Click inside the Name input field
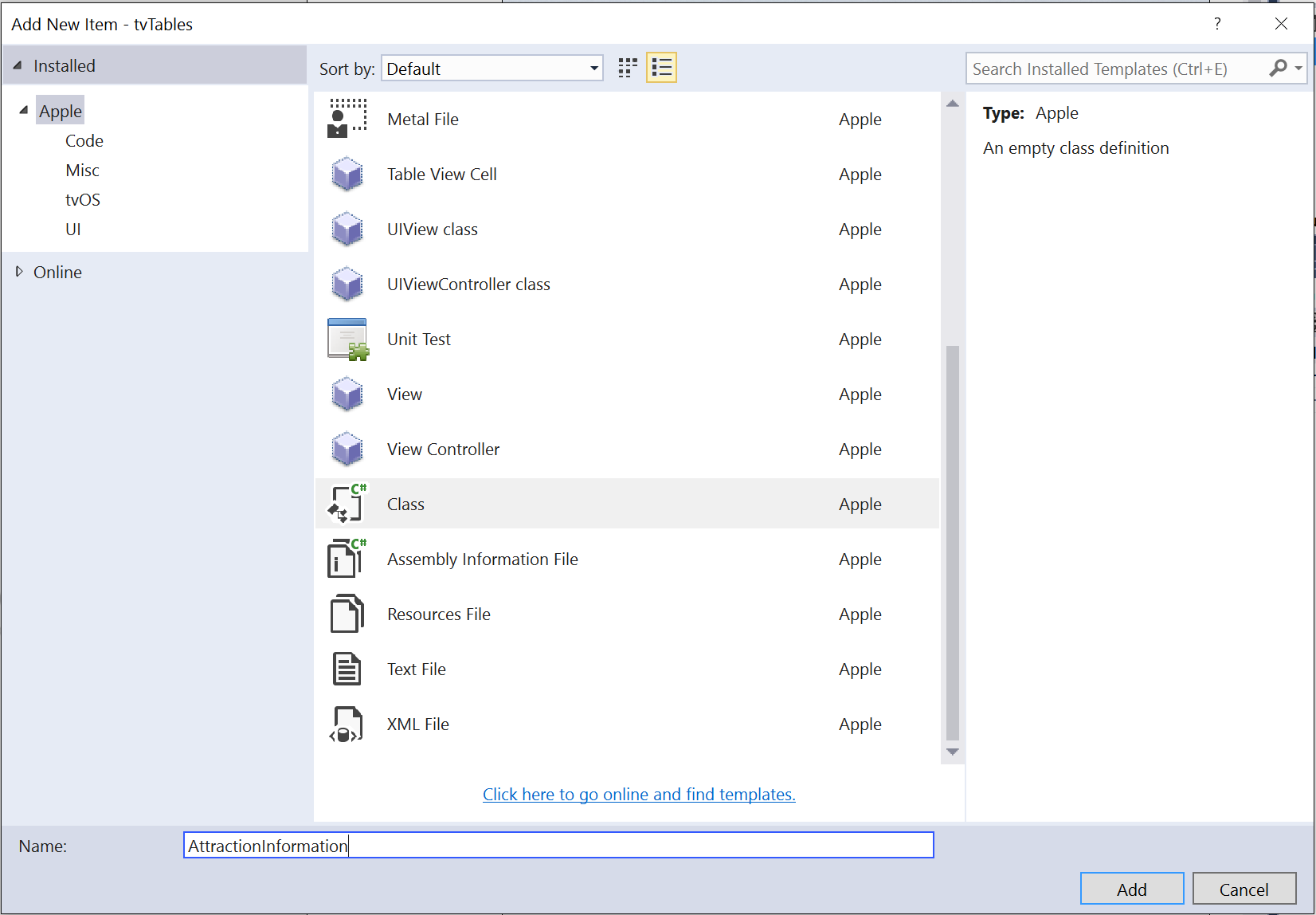The image size is (1316, 915). point(558,845)
